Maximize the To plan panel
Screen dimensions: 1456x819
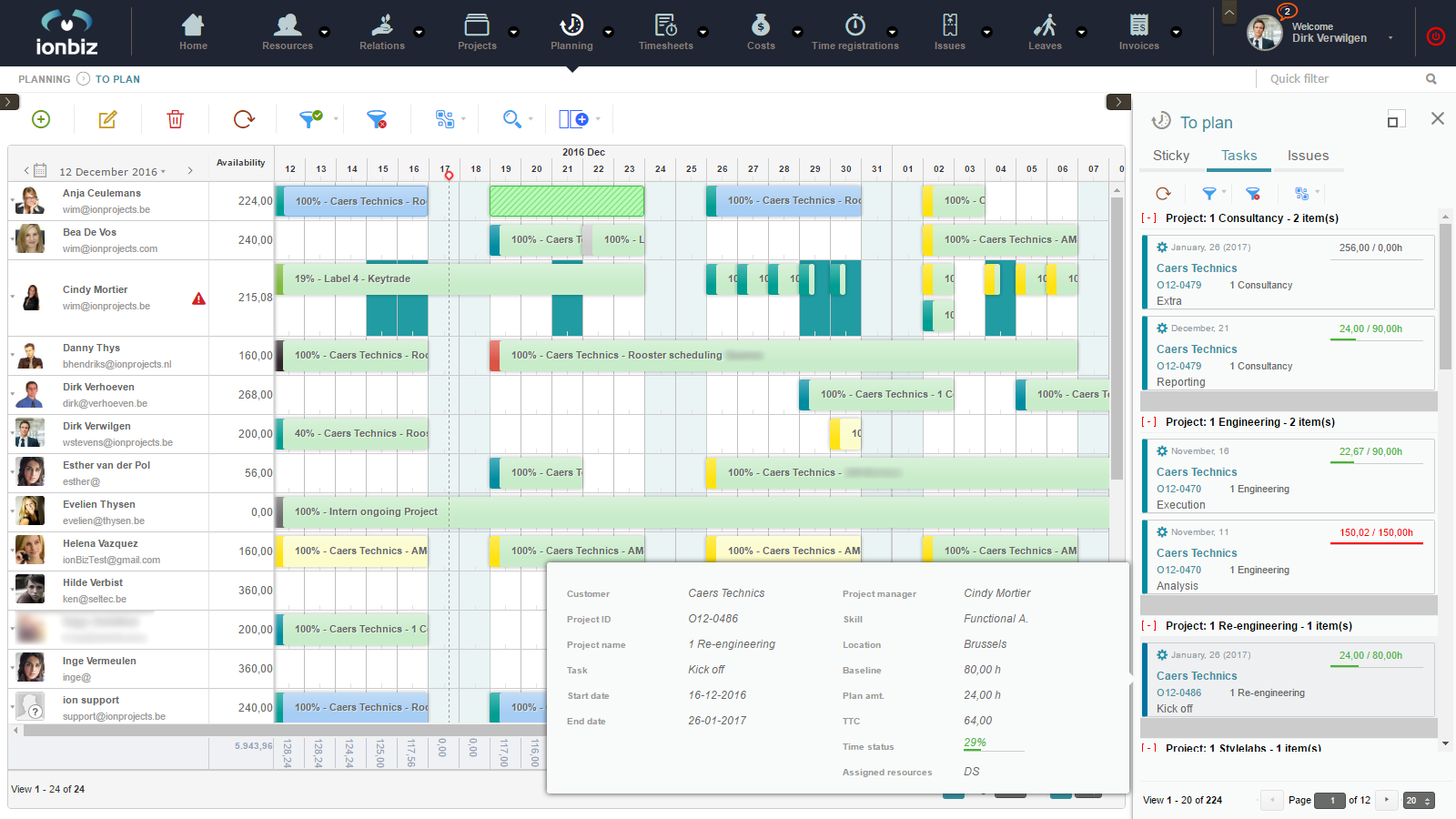(x=1395, y=119)
